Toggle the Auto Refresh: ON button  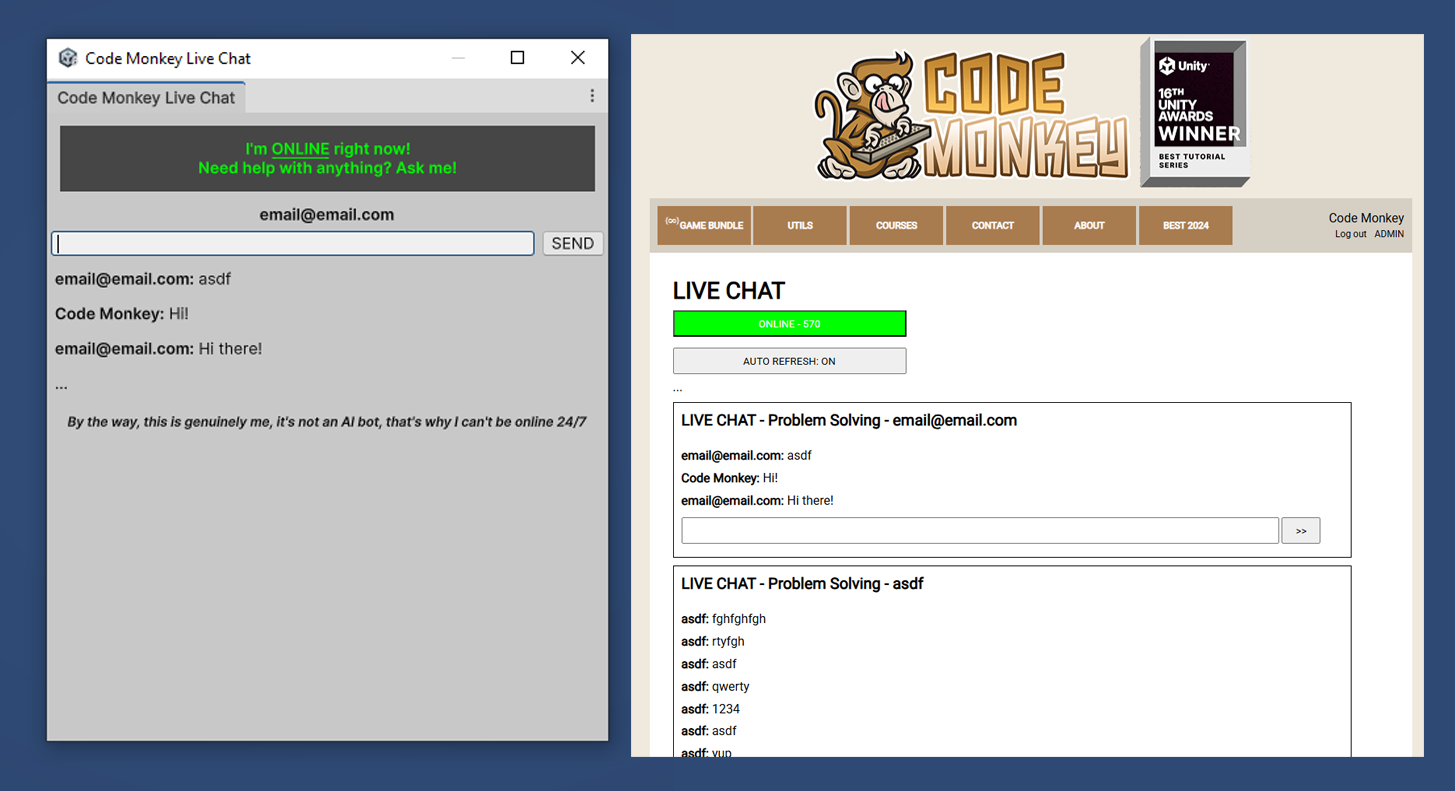789,361
